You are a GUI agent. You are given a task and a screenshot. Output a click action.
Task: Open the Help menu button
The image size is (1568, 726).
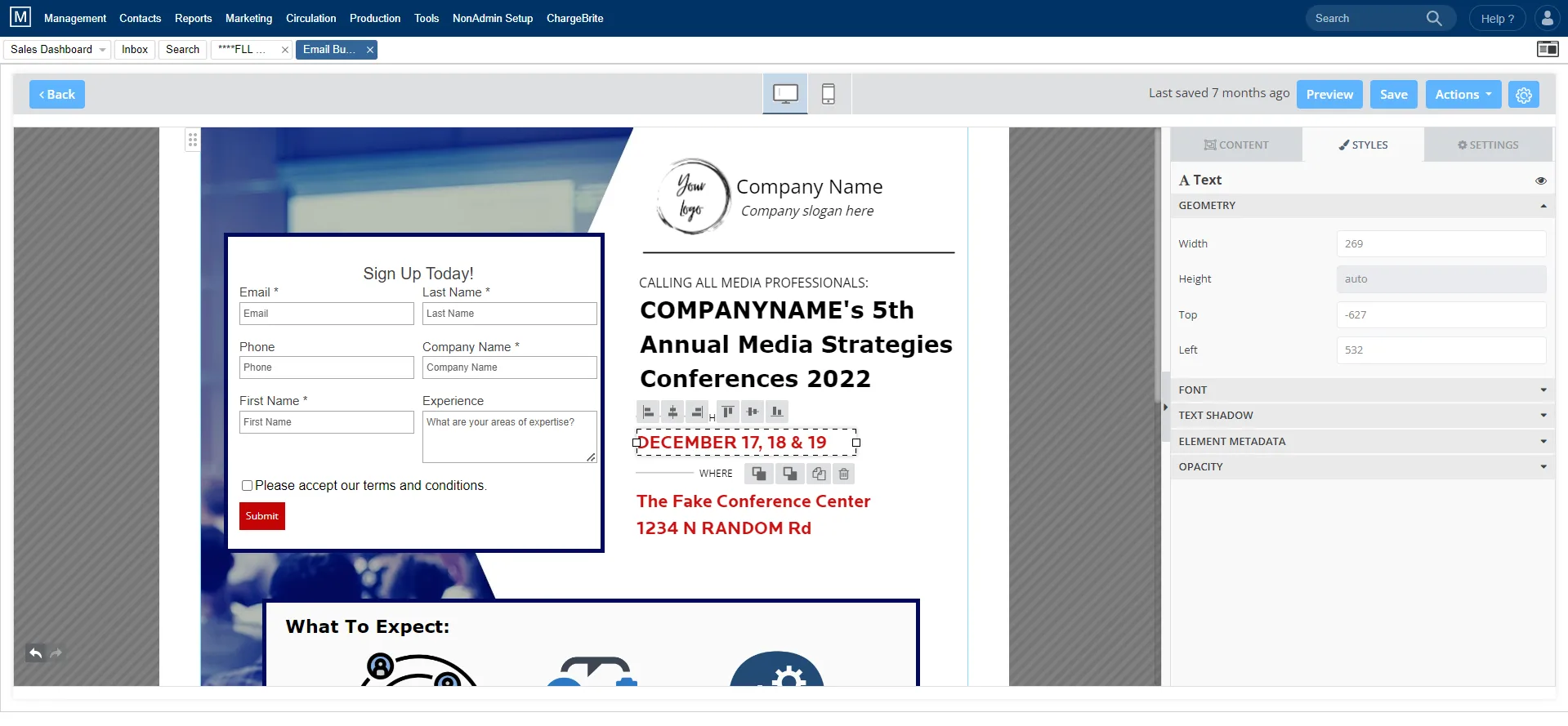coord(1497,18)
